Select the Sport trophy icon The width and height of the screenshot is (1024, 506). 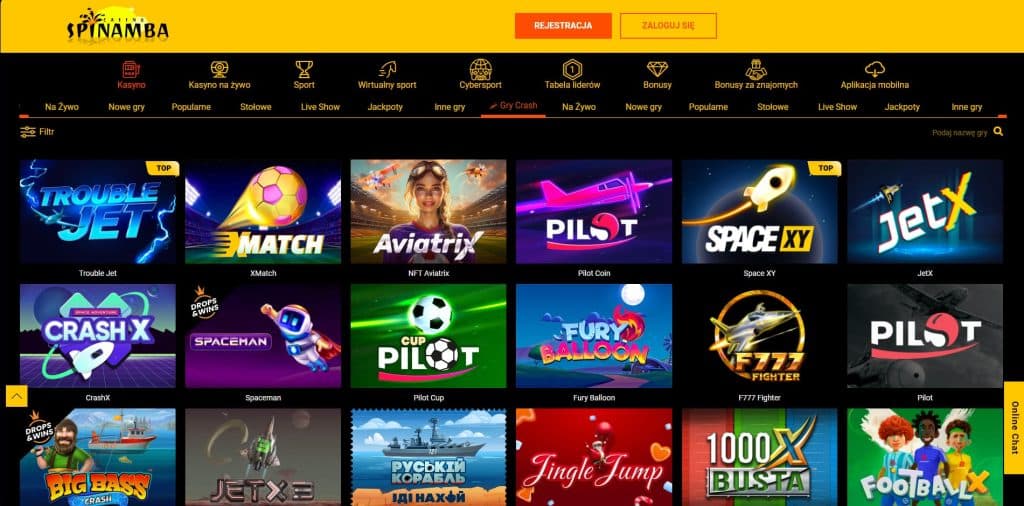(x=304, y=69)
